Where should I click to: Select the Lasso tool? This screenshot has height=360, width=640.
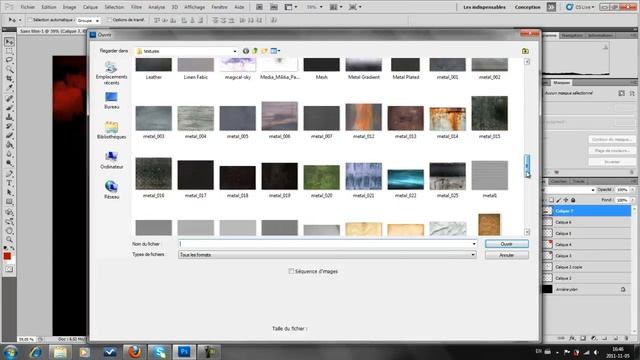point(9,60)
